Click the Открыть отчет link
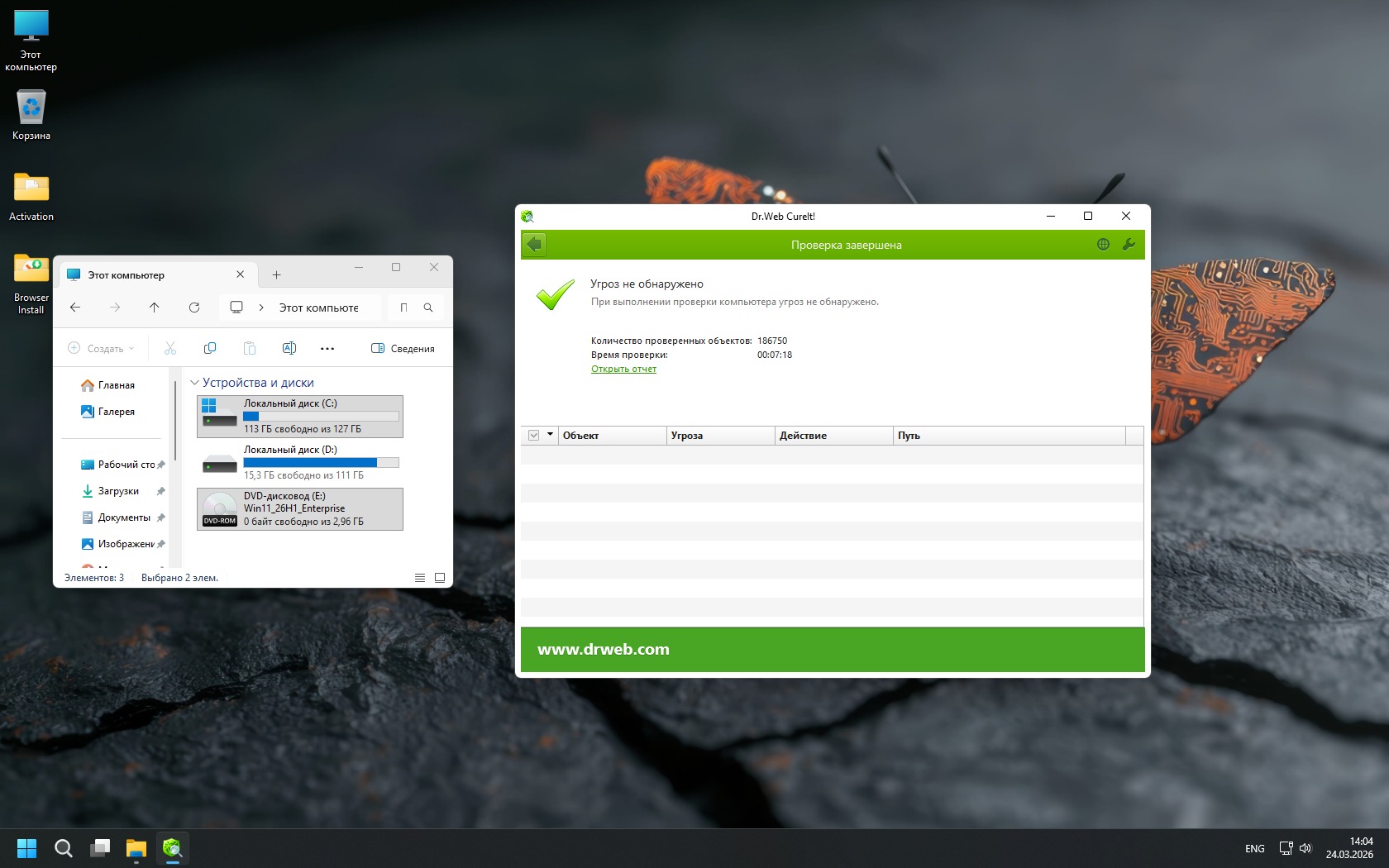1389x868 pixels. point(623,370)
